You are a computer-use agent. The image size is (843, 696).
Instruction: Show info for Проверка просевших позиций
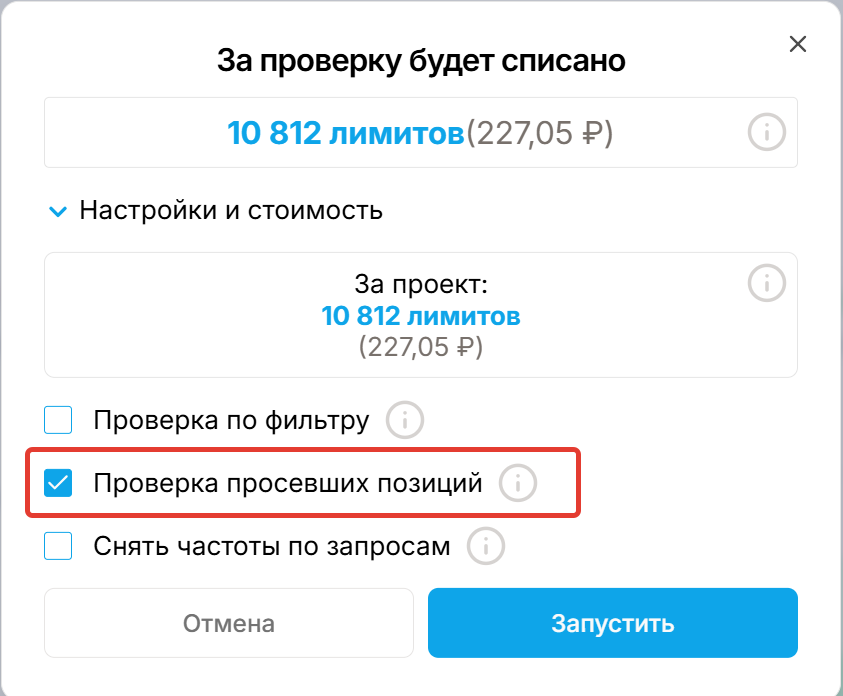pos(518,484)
